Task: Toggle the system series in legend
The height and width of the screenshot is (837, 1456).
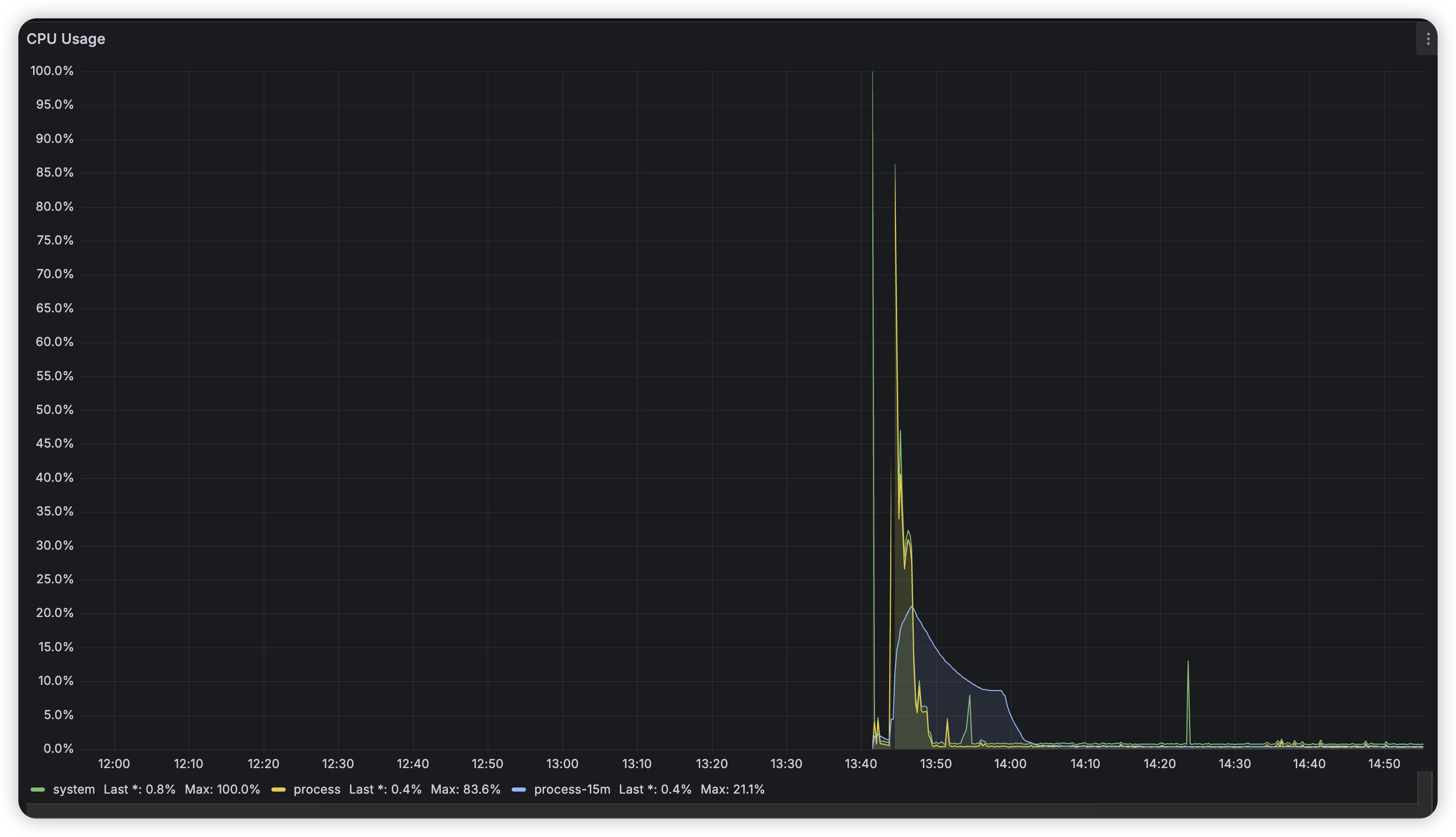Action: pyautogui.click(x=73, y=790)
